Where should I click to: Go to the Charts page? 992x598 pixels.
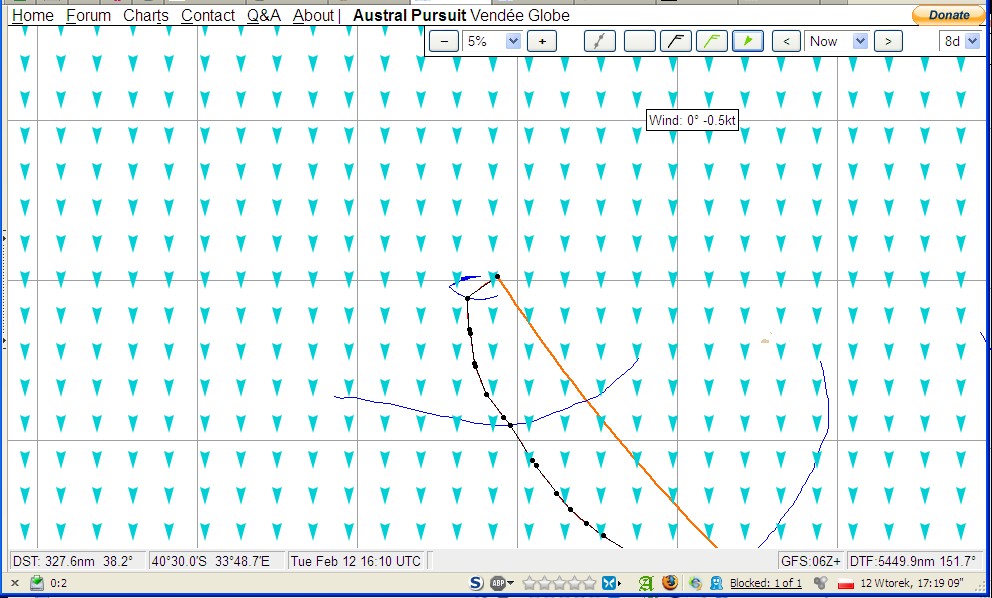pyautogui.click(x=146, y=15)
